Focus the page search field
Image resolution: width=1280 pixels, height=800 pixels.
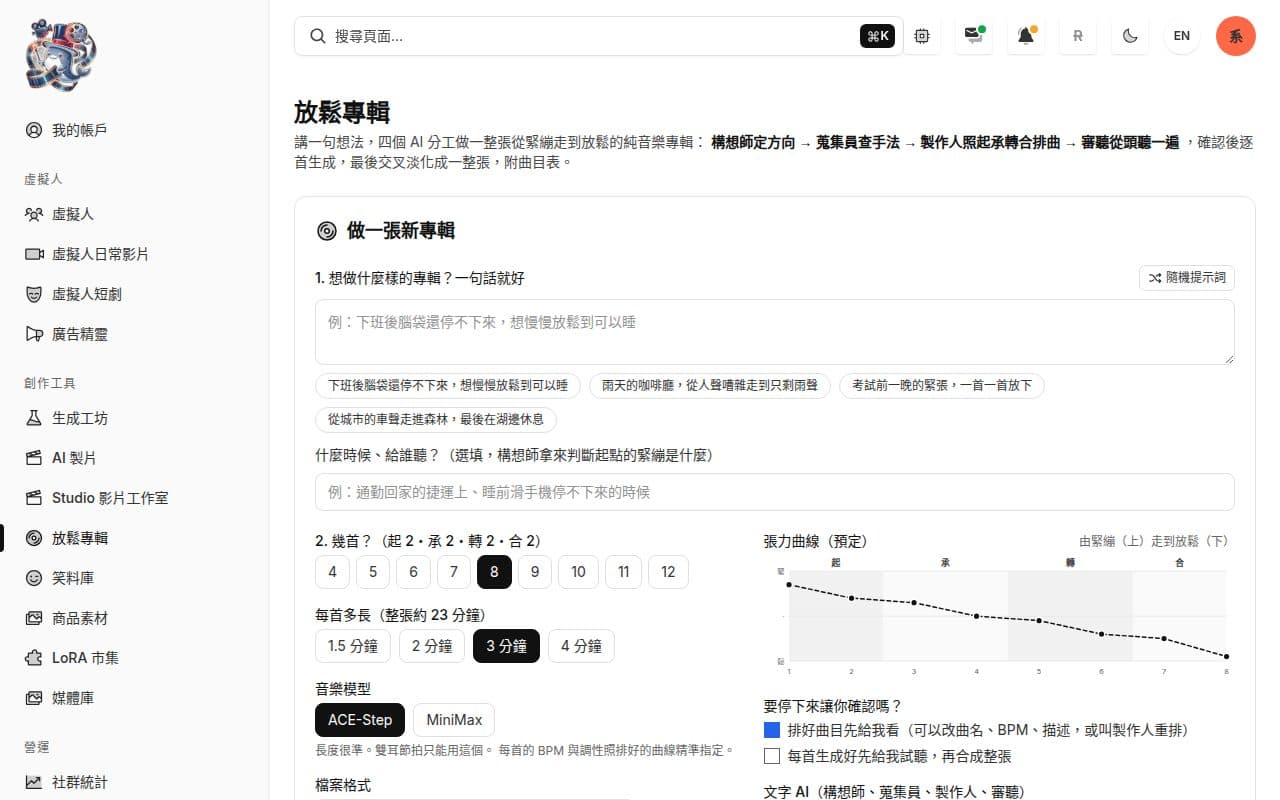click(598, 36)
